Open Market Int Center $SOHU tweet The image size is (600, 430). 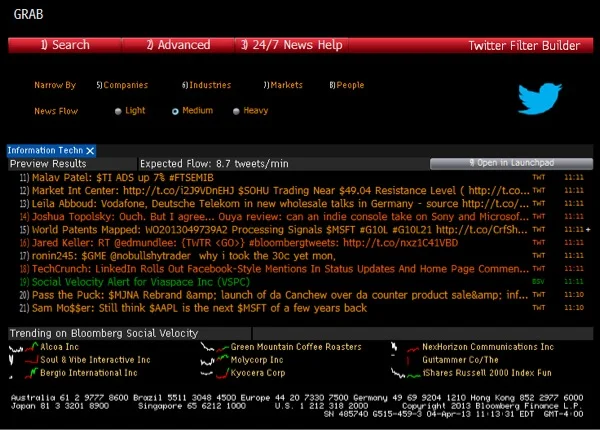pos(302,191)
